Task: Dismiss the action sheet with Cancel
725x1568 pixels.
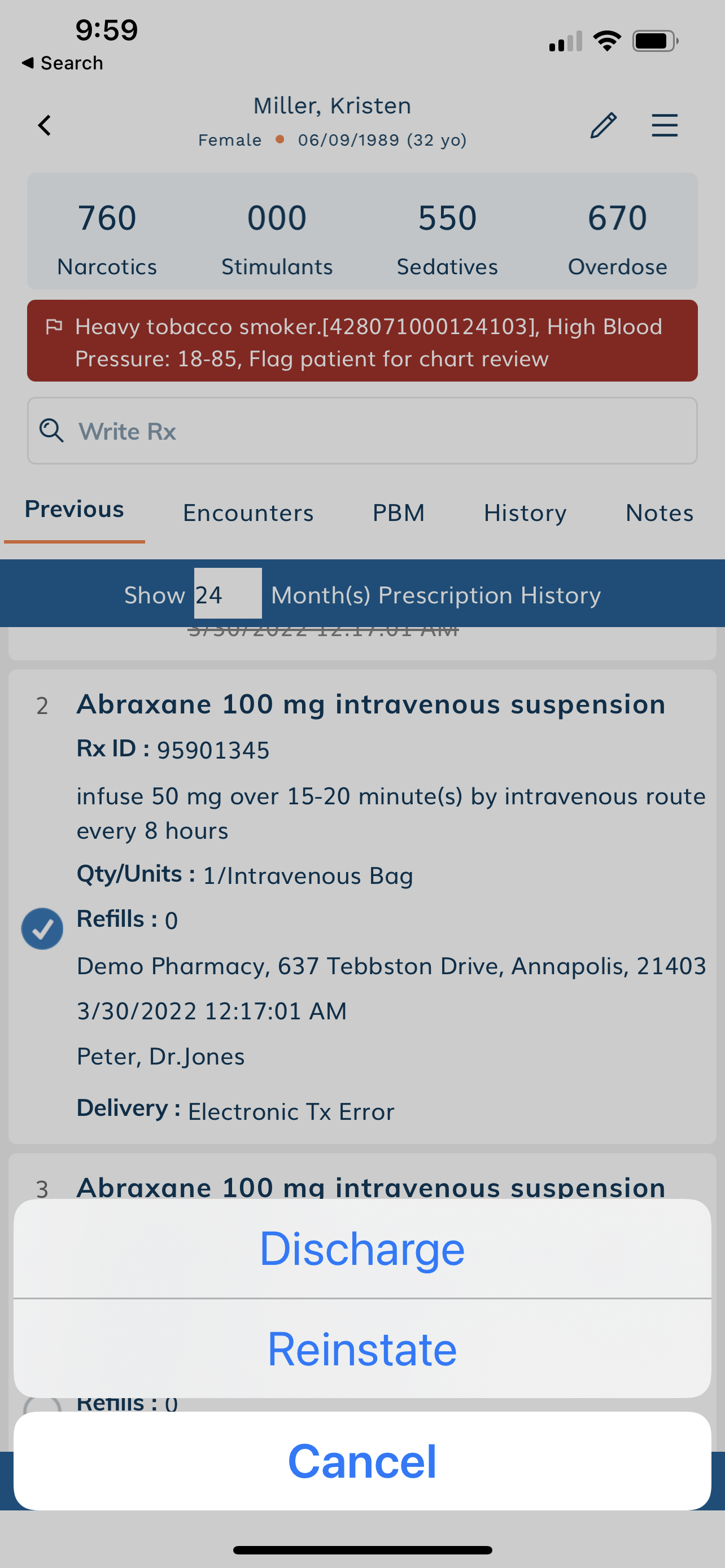Action: pos(362,1461)
